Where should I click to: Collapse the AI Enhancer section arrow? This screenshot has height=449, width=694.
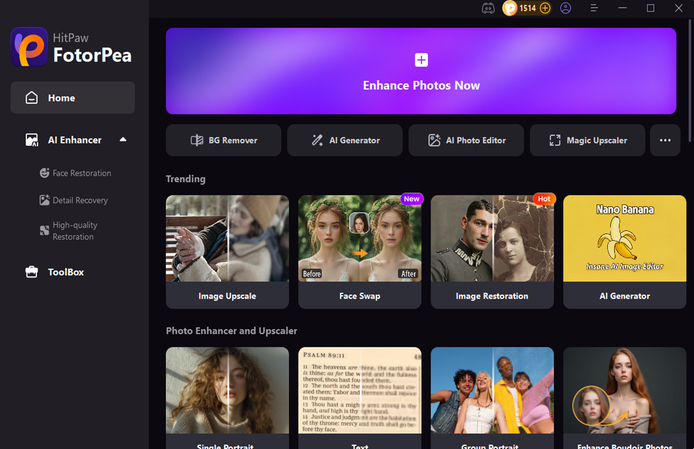pyautogui.click(x=123, y=139)
